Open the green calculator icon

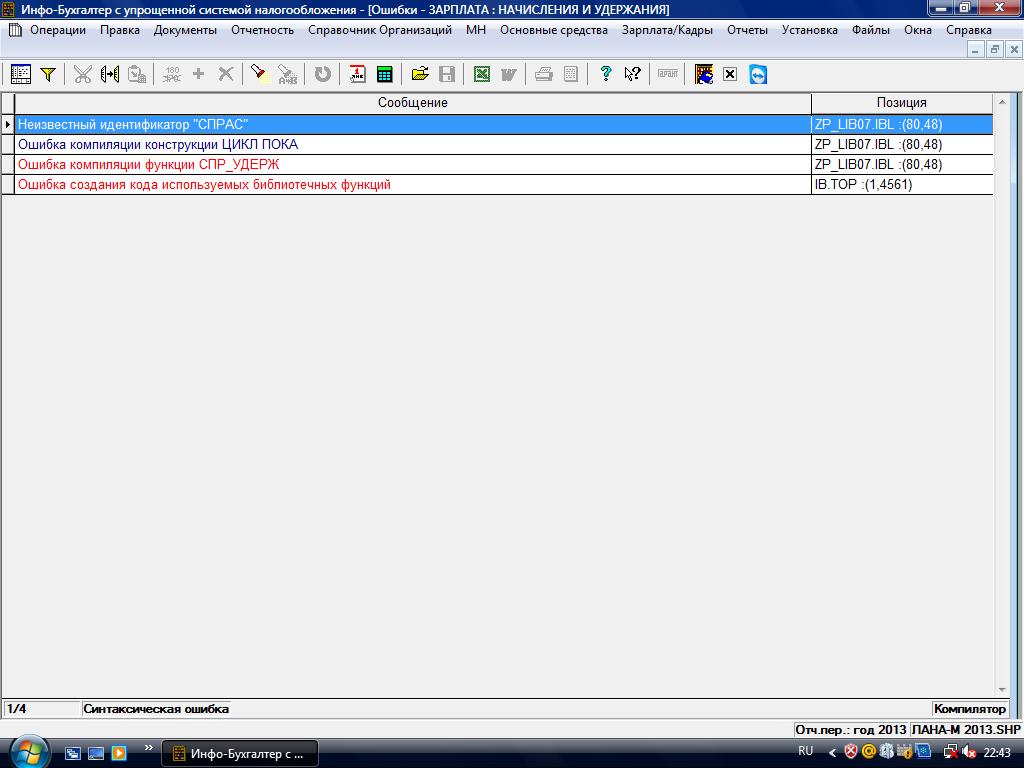[385, 74]
